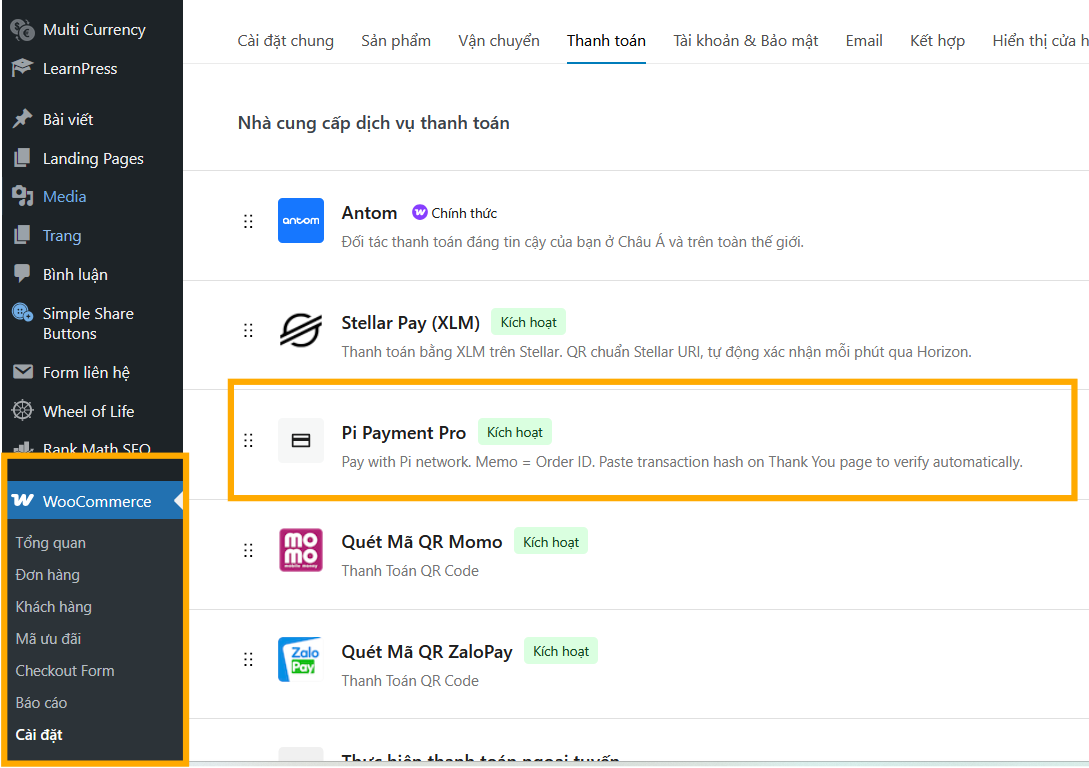Open Quét Mã QR Momo settings

click(422, 542)
